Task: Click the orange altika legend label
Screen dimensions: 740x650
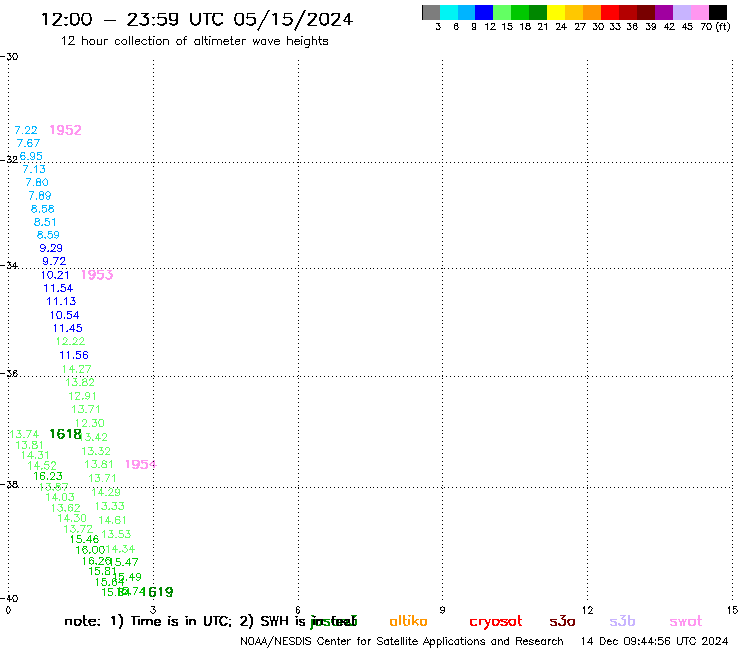Action: click(x=408, y=621)
